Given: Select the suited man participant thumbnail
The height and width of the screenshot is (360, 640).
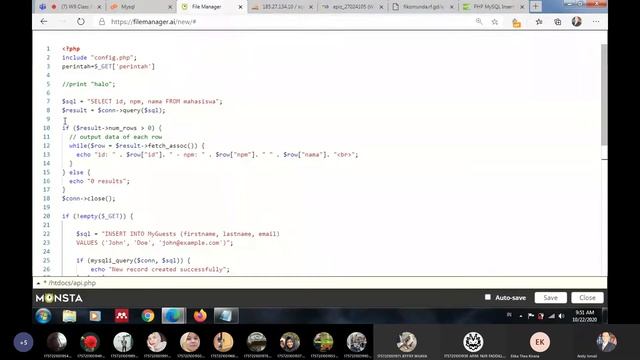Looking at the screenshot, I should [x=606, y=342].
